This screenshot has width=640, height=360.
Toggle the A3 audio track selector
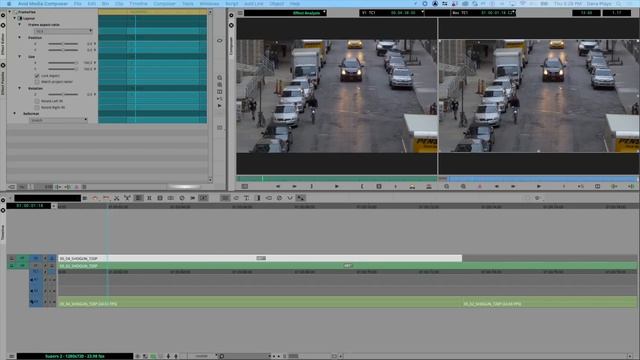point(36,302)
